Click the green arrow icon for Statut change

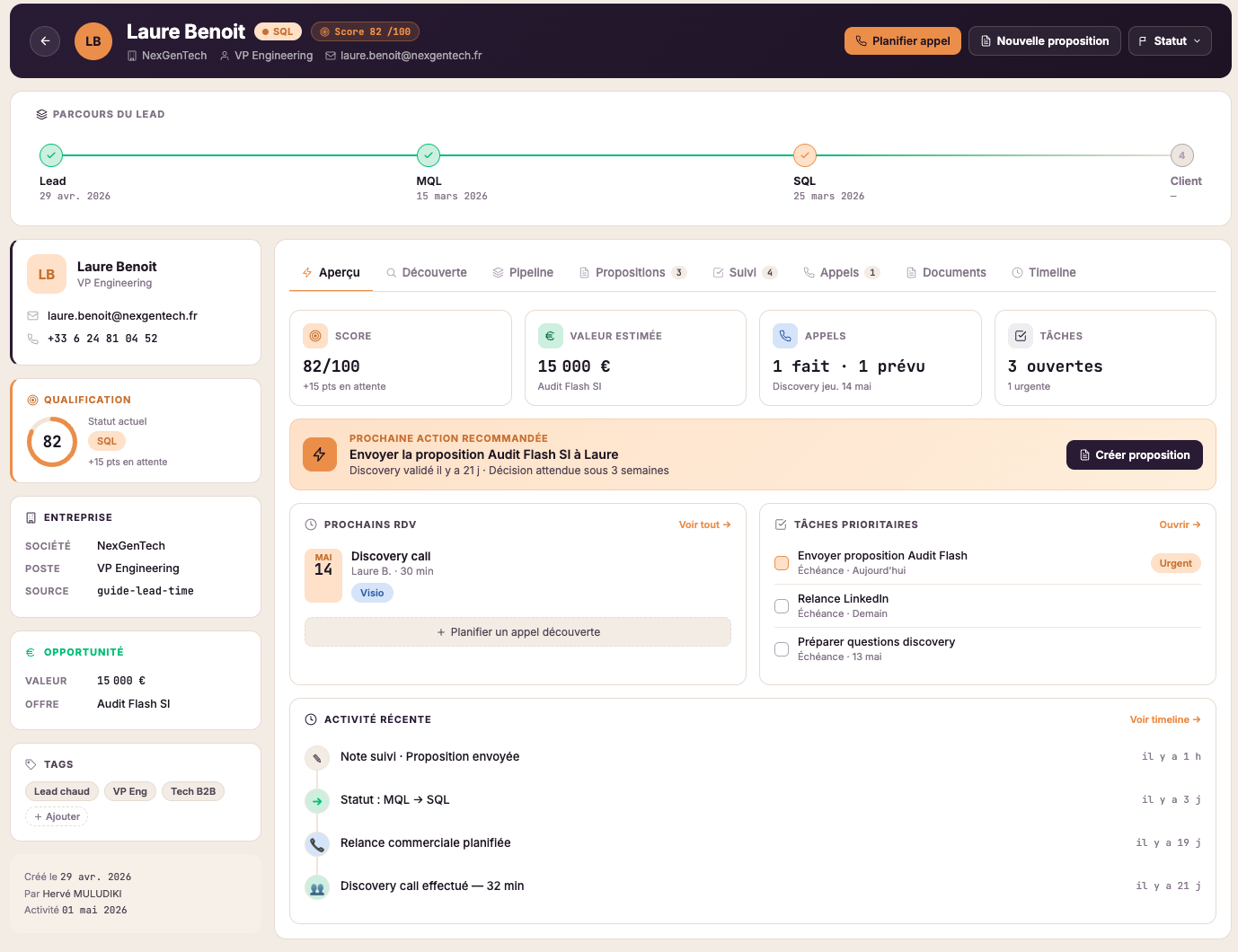tap(317, 801)
